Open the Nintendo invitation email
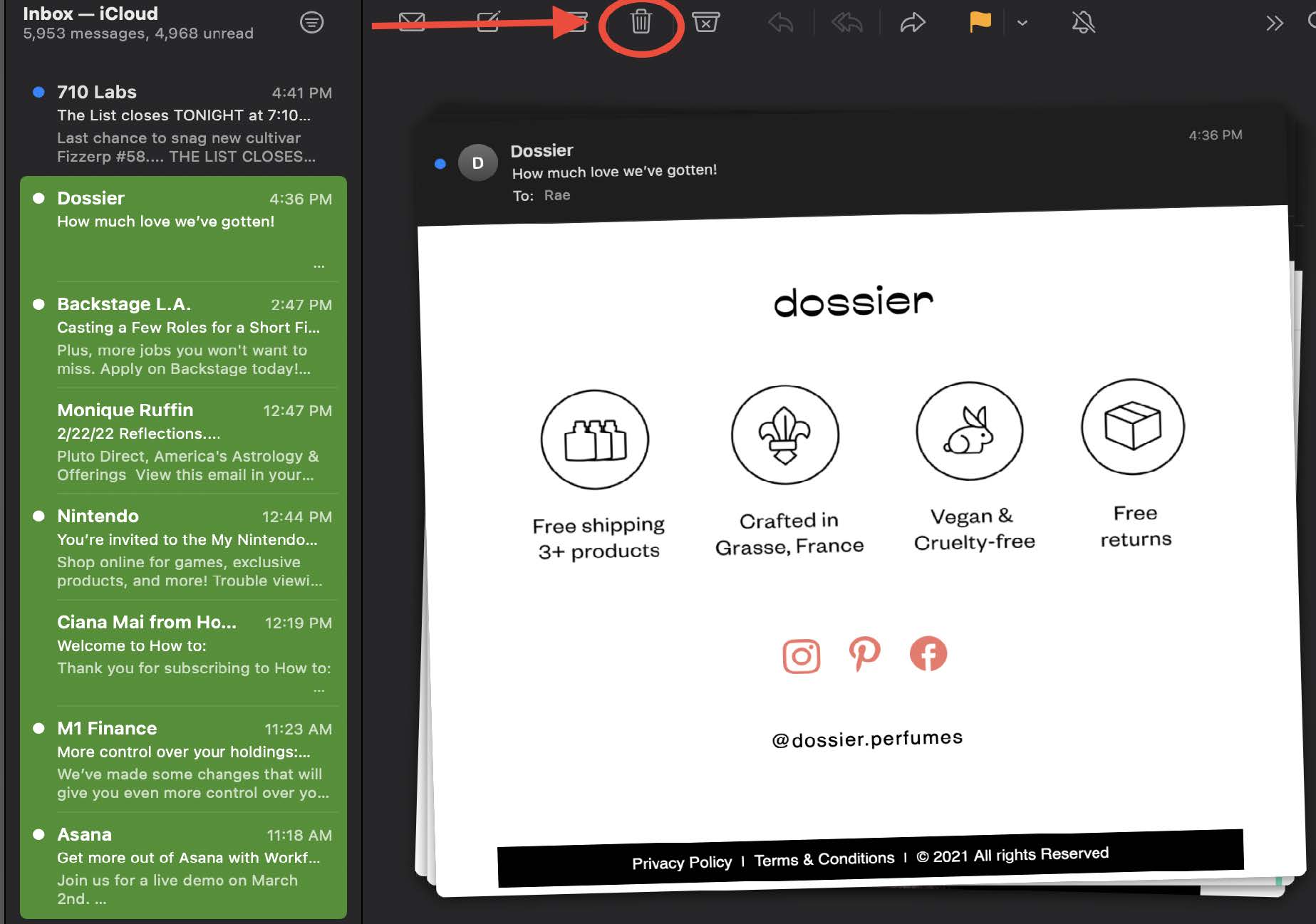Image resolution: width=1316 pixels, height=924 pixels. click(x=184, y=547)
